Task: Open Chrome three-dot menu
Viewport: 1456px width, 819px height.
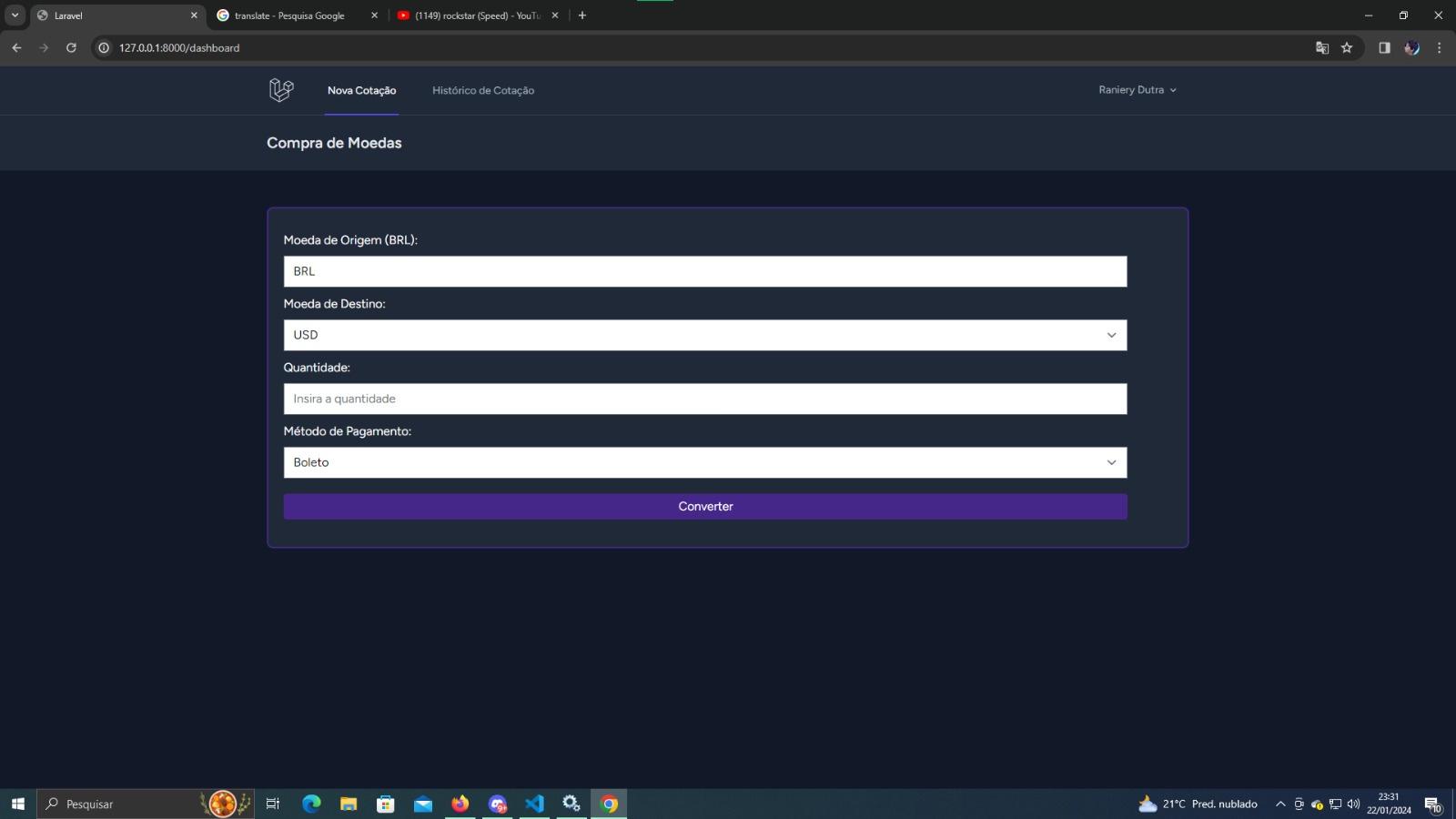Action: click(1439, 47)
